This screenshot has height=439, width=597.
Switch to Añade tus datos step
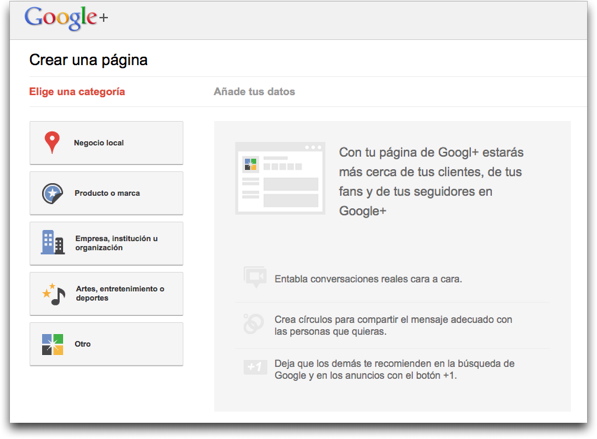coord(254,91)
